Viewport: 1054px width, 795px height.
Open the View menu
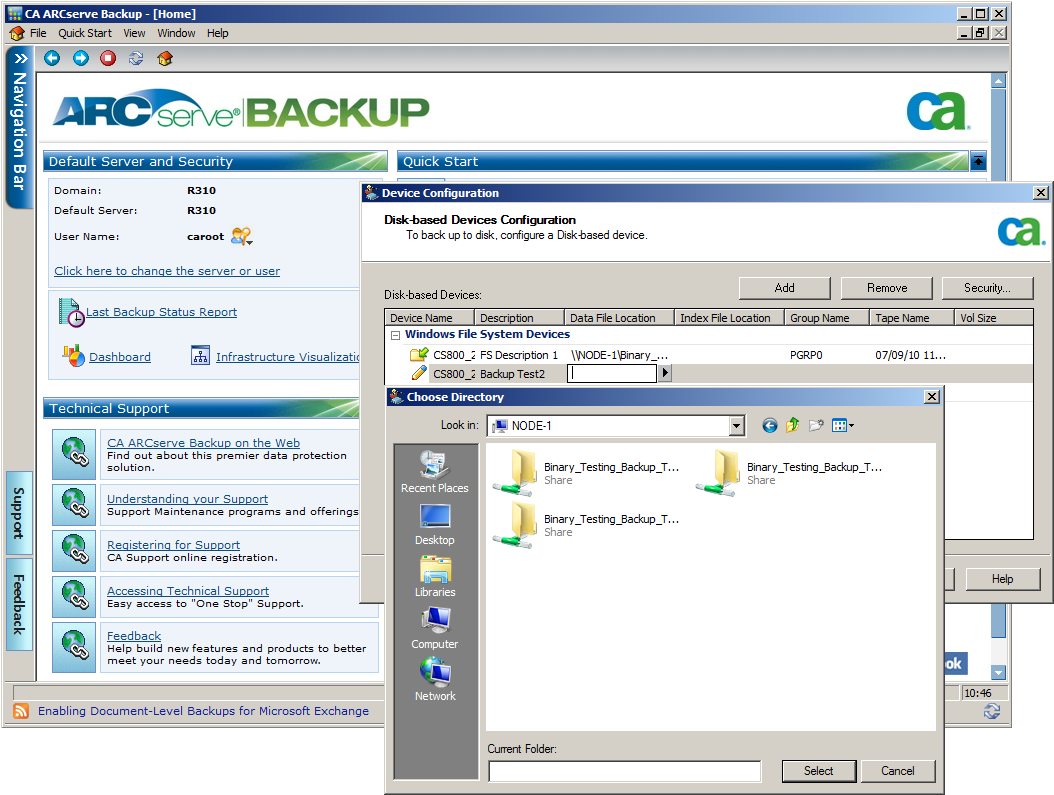click(134, 33)
